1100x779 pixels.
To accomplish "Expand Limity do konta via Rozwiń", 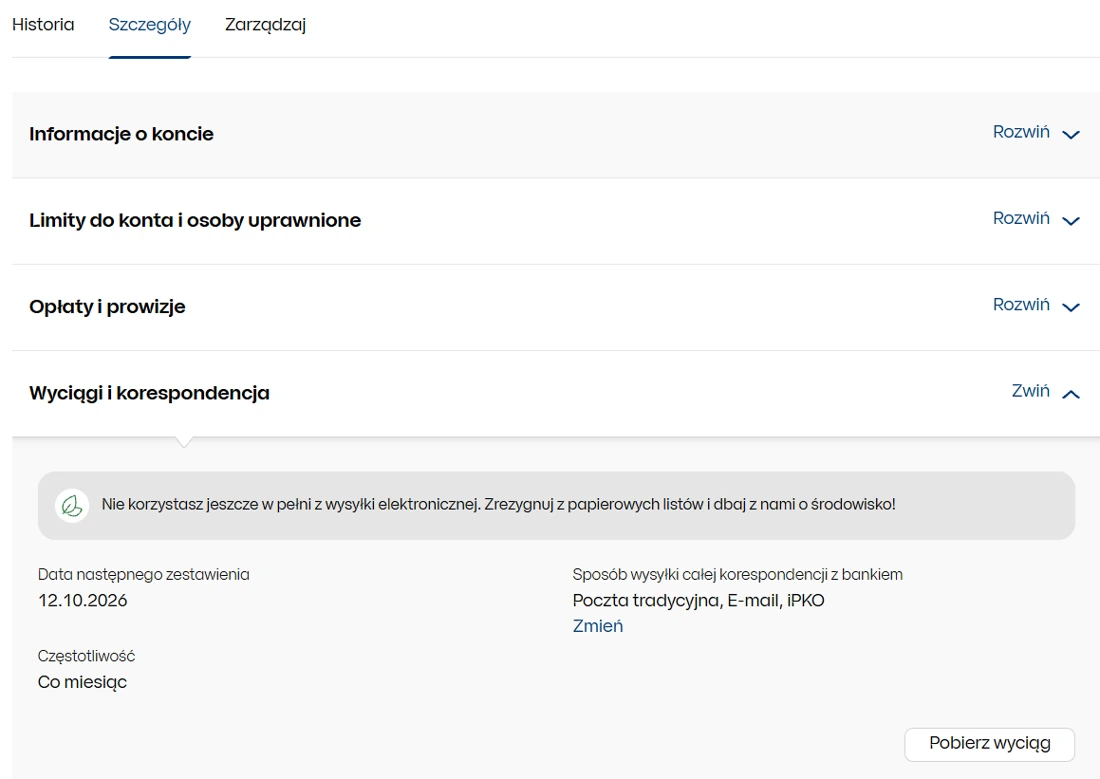I will pyautogui.click(x=1021, y=218).
